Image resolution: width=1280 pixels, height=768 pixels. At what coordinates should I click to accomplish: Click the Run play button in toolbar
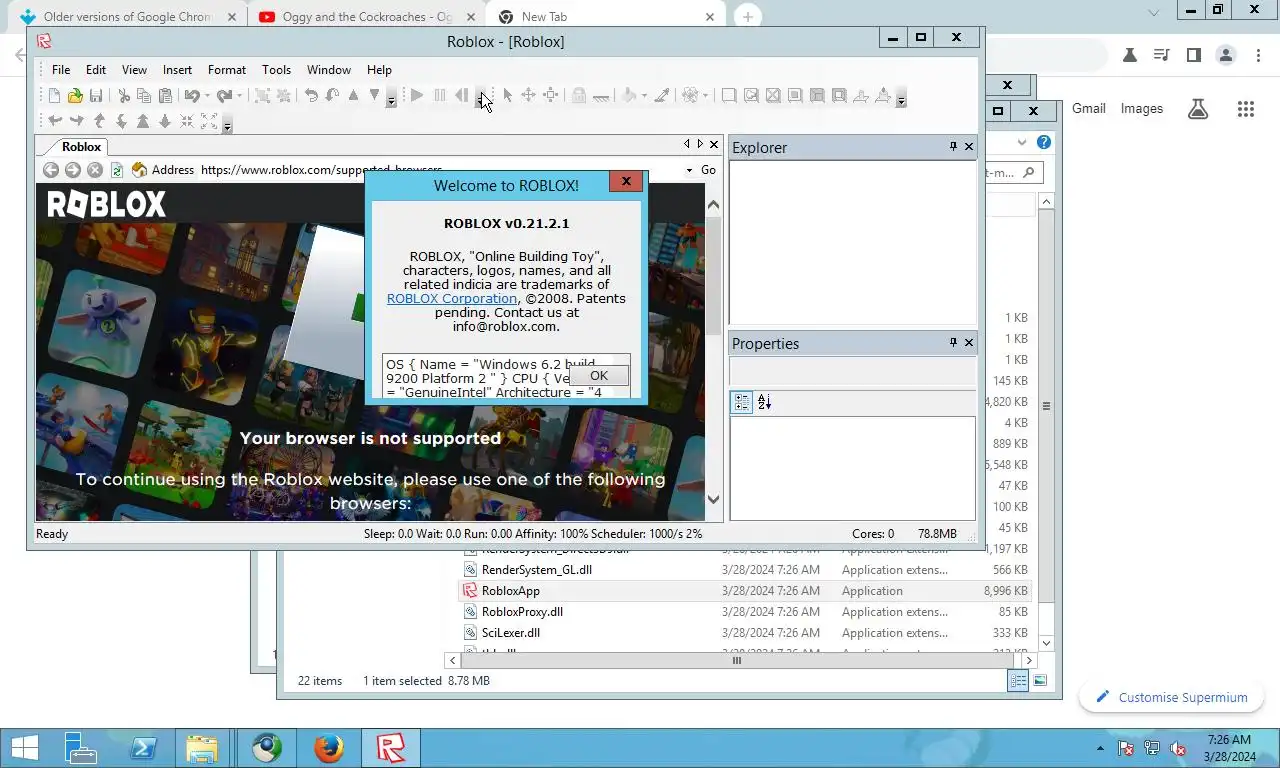416,96
